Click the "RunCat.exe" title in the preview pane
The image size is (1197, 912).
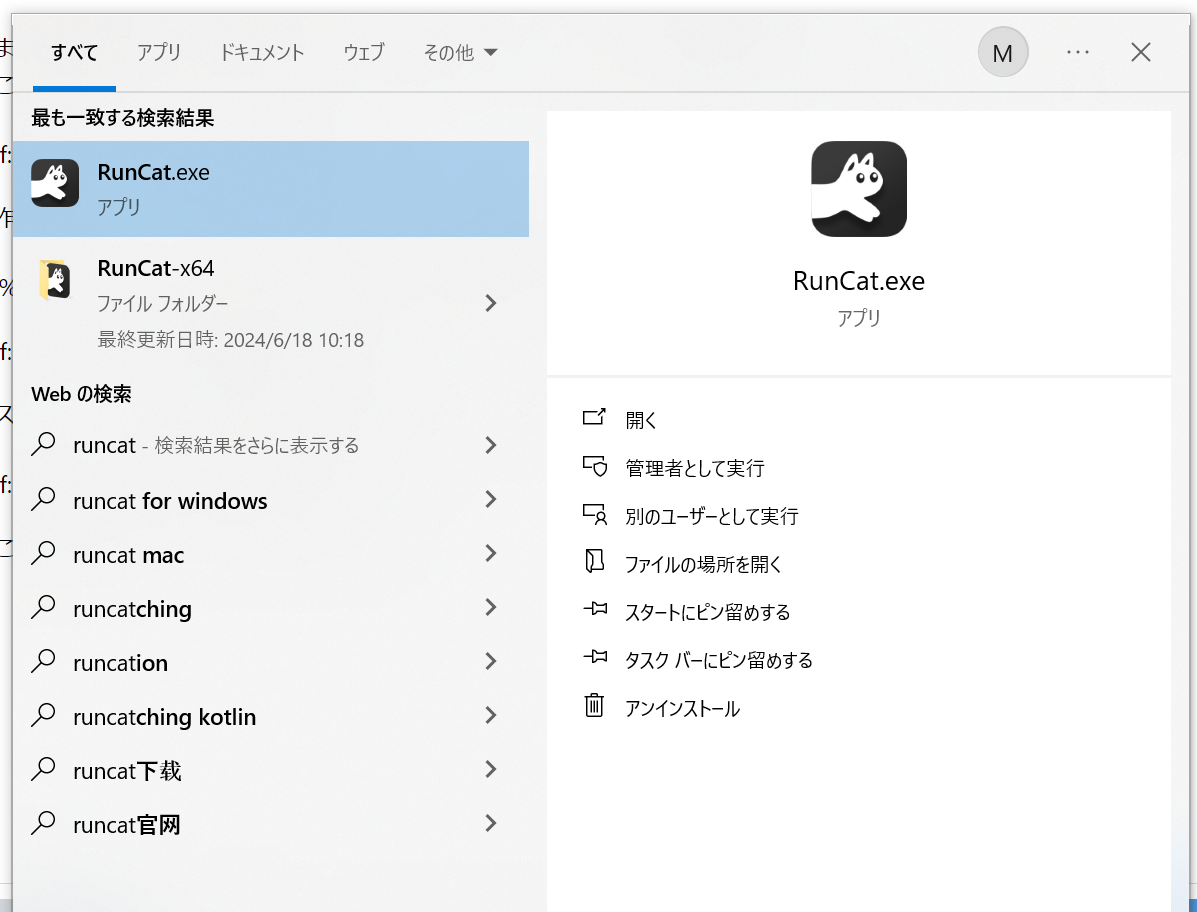(x=859, y=281)
